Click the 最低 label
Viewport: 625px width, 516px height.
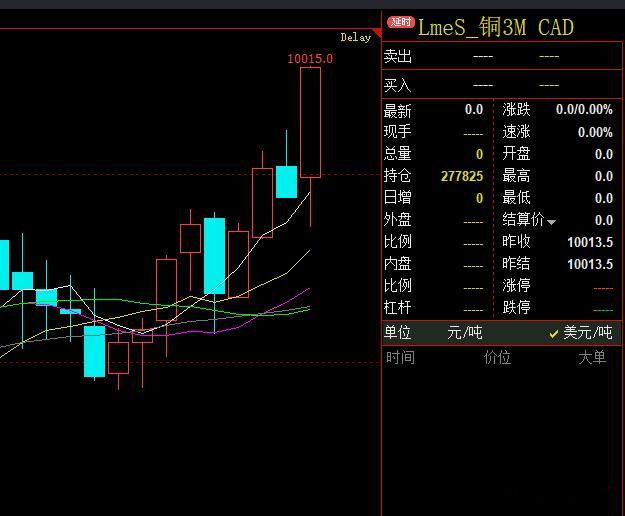pos(516,198)
